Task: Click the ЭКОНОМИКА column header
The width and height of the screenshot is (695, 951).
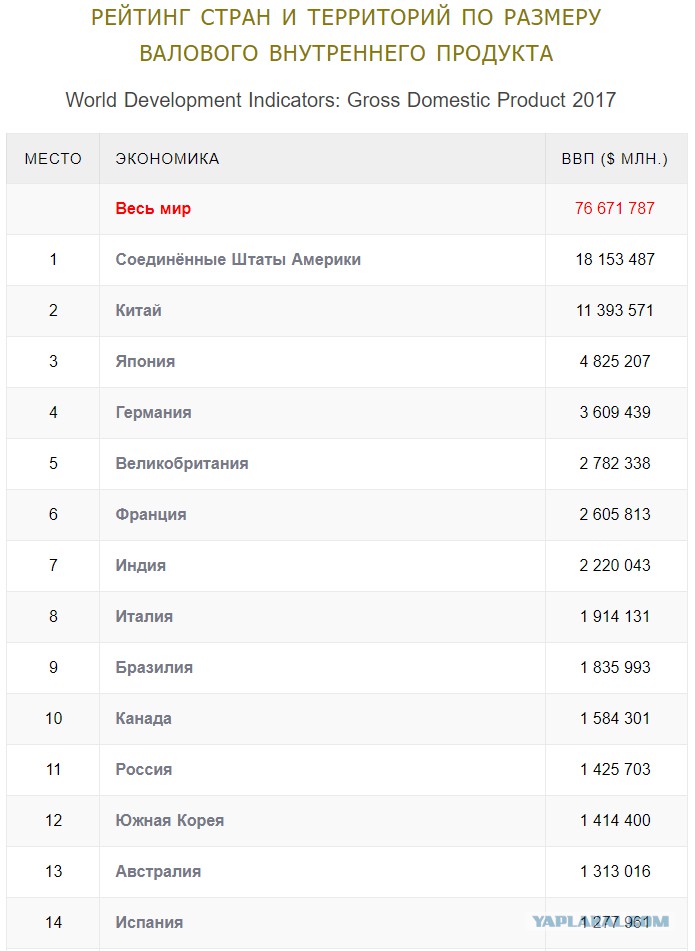Action: (x=167, y=159)
